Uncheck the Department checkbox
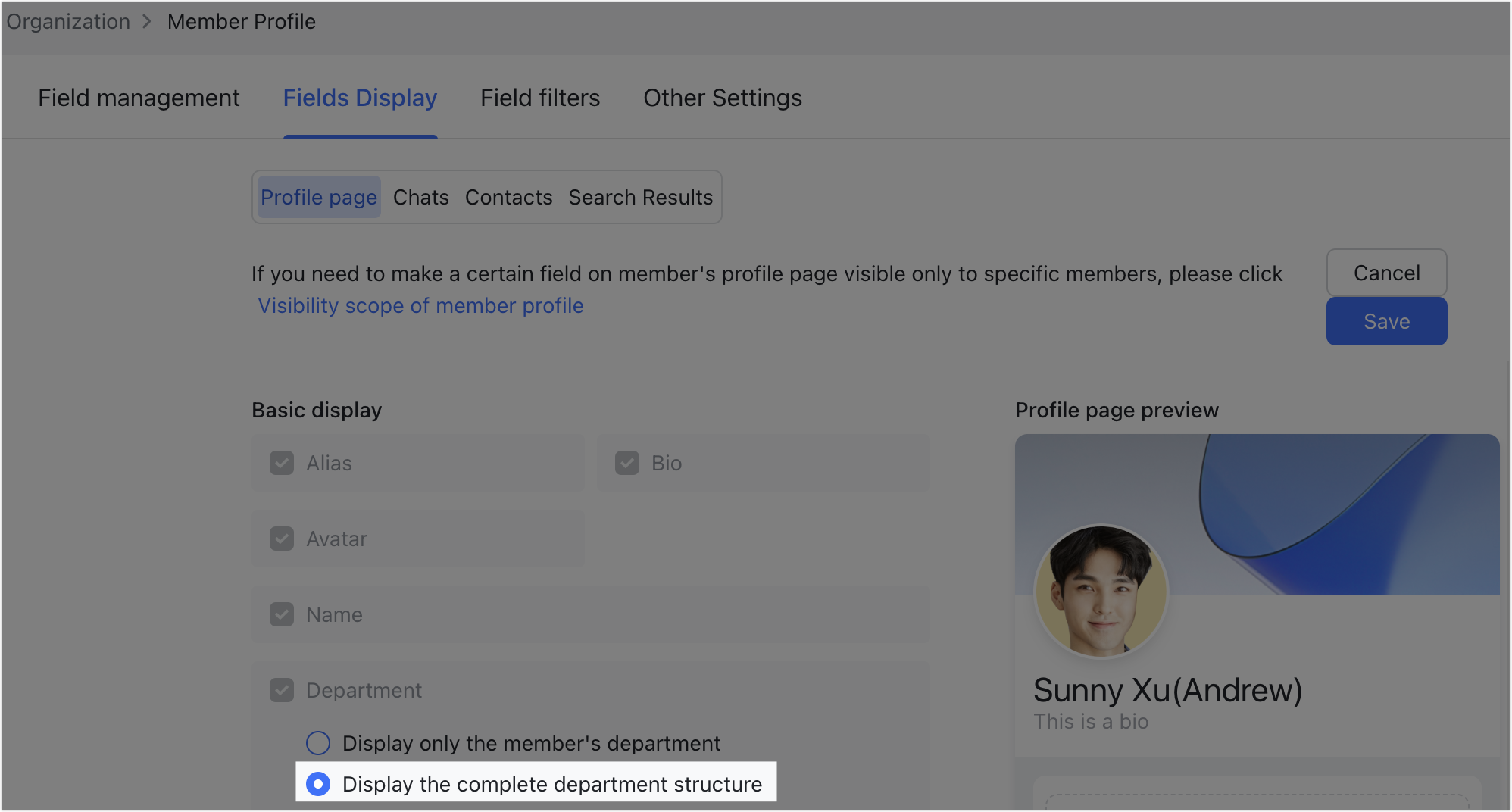 pos(281,690)
